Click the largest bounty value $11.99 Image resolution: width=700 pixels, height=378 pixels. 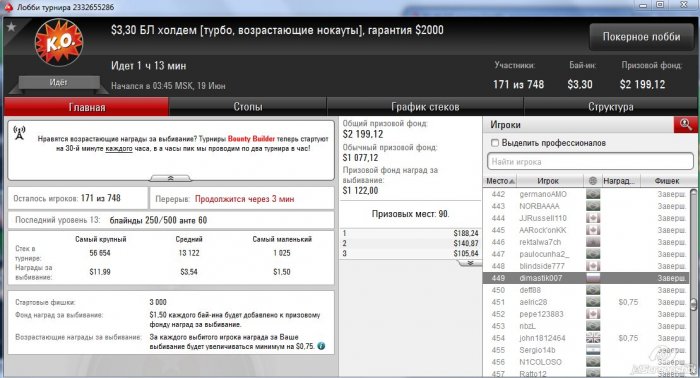pyautogui.click(x=100, y=272)
